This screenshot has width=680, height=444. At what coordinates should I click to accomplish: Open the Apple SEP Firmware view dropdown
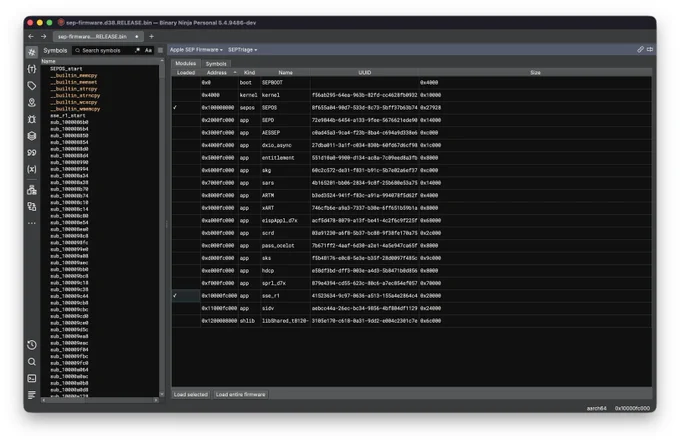click(x=196, y=50)
